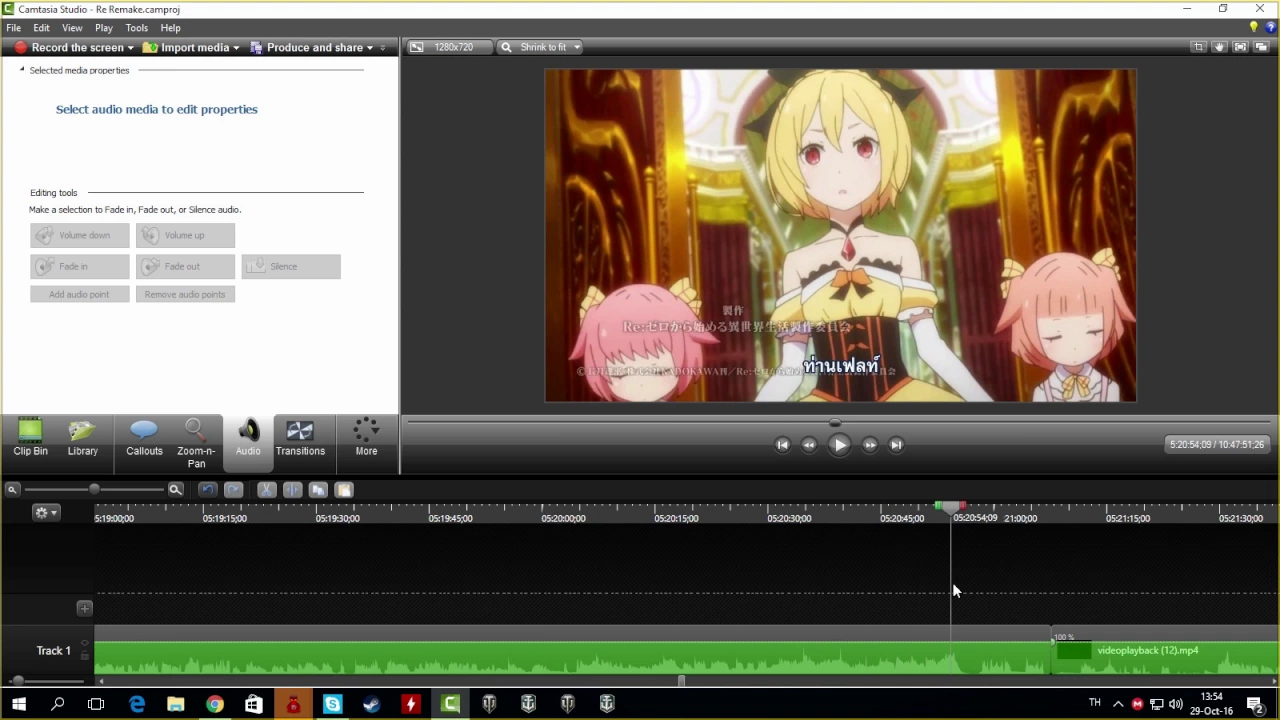Click the blue help icon
This screenshot has width=1280, height=720.
point(1271,27)
